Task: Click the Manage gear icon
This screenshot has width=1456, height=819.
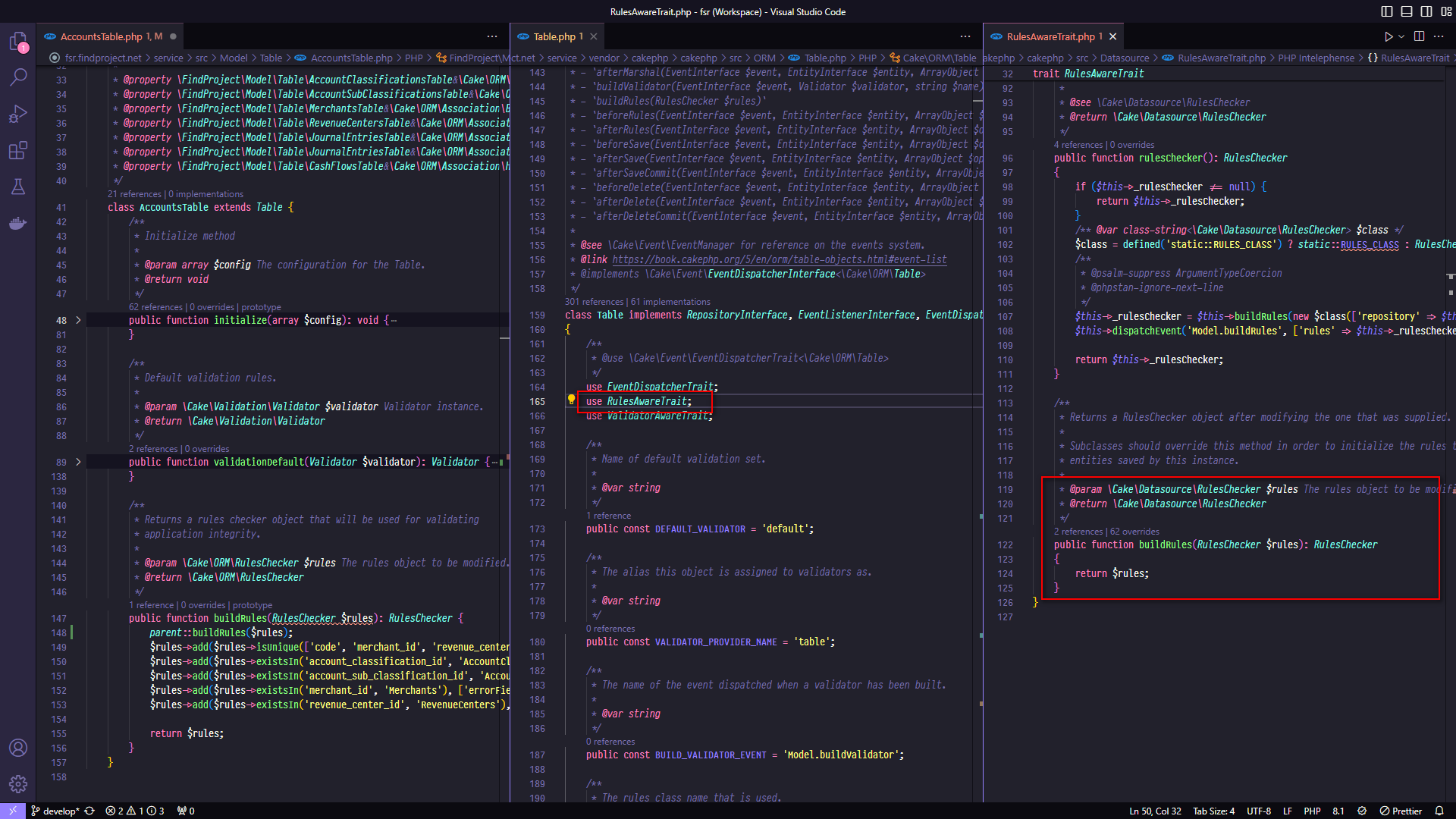Action: (18, 784)
